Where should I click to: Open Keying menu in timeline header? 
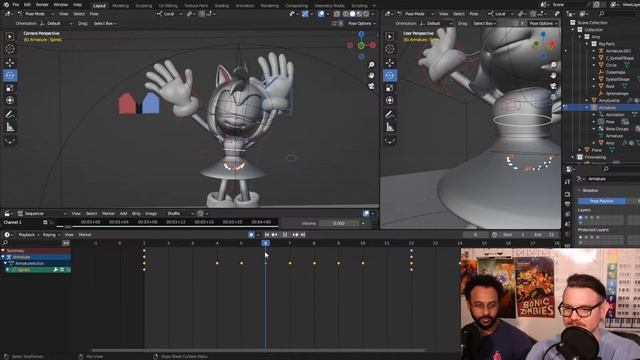pyautogui.click(x=51, y=235)
